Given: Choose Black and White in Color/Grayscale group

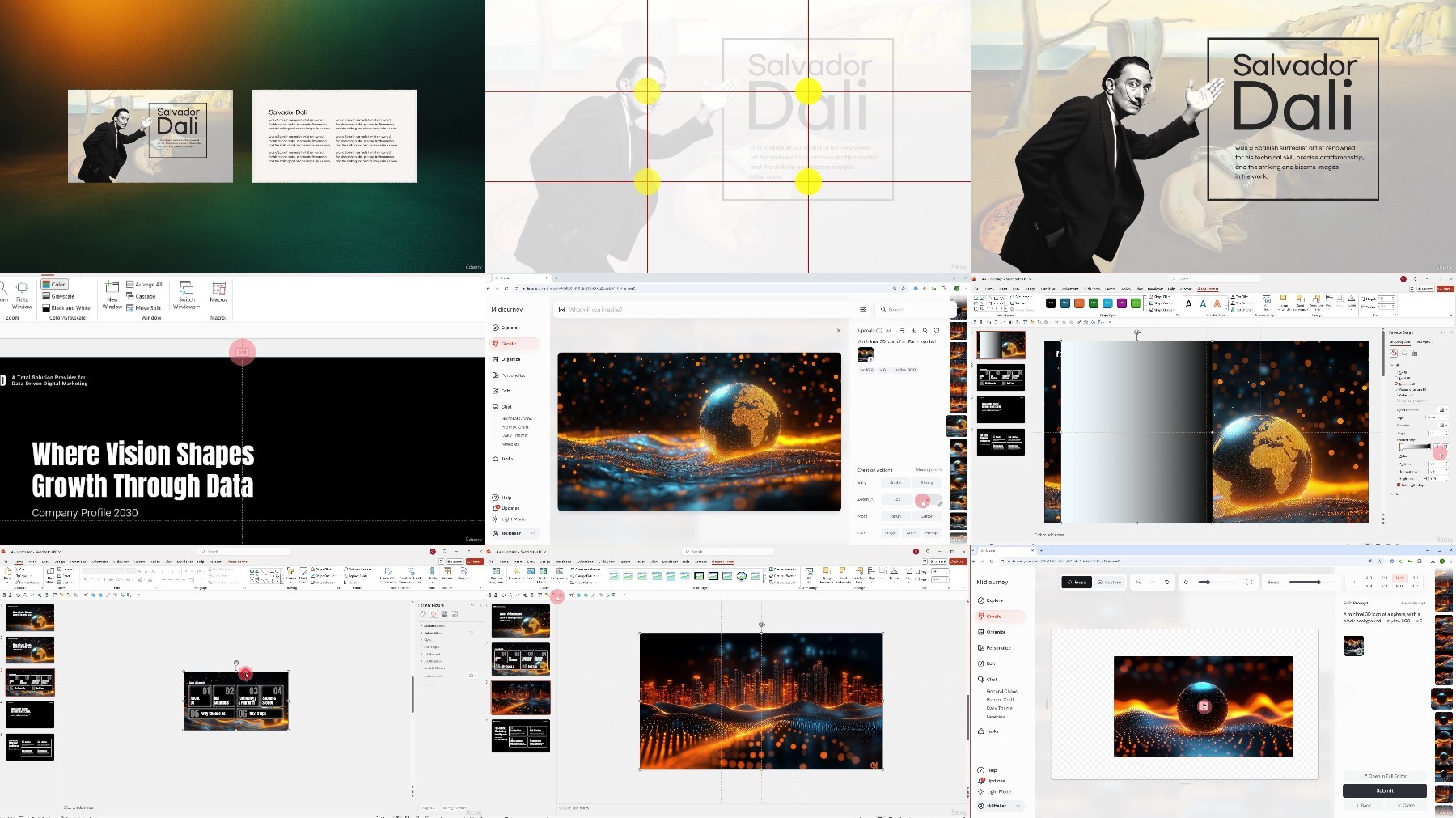Looking at the screenshot, I should (66, 307).
